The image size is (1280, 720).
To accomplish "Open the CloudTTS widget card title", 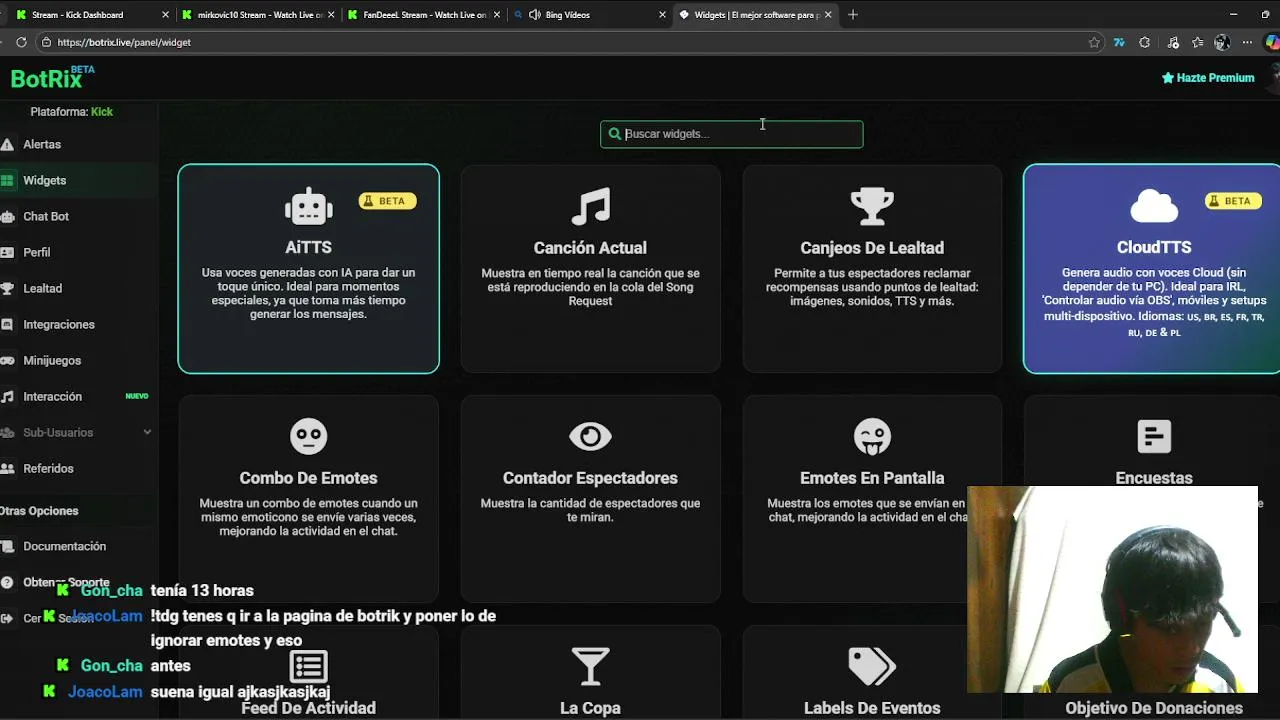I will 1154,247.
